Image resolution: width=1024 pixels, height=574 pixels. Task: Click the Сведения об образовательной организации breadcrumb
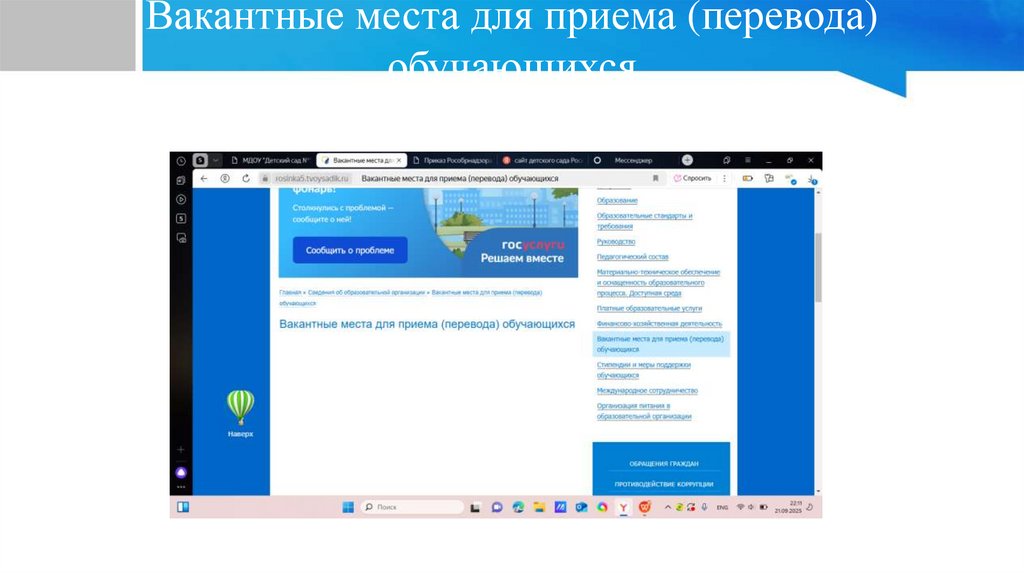[366, 293]
